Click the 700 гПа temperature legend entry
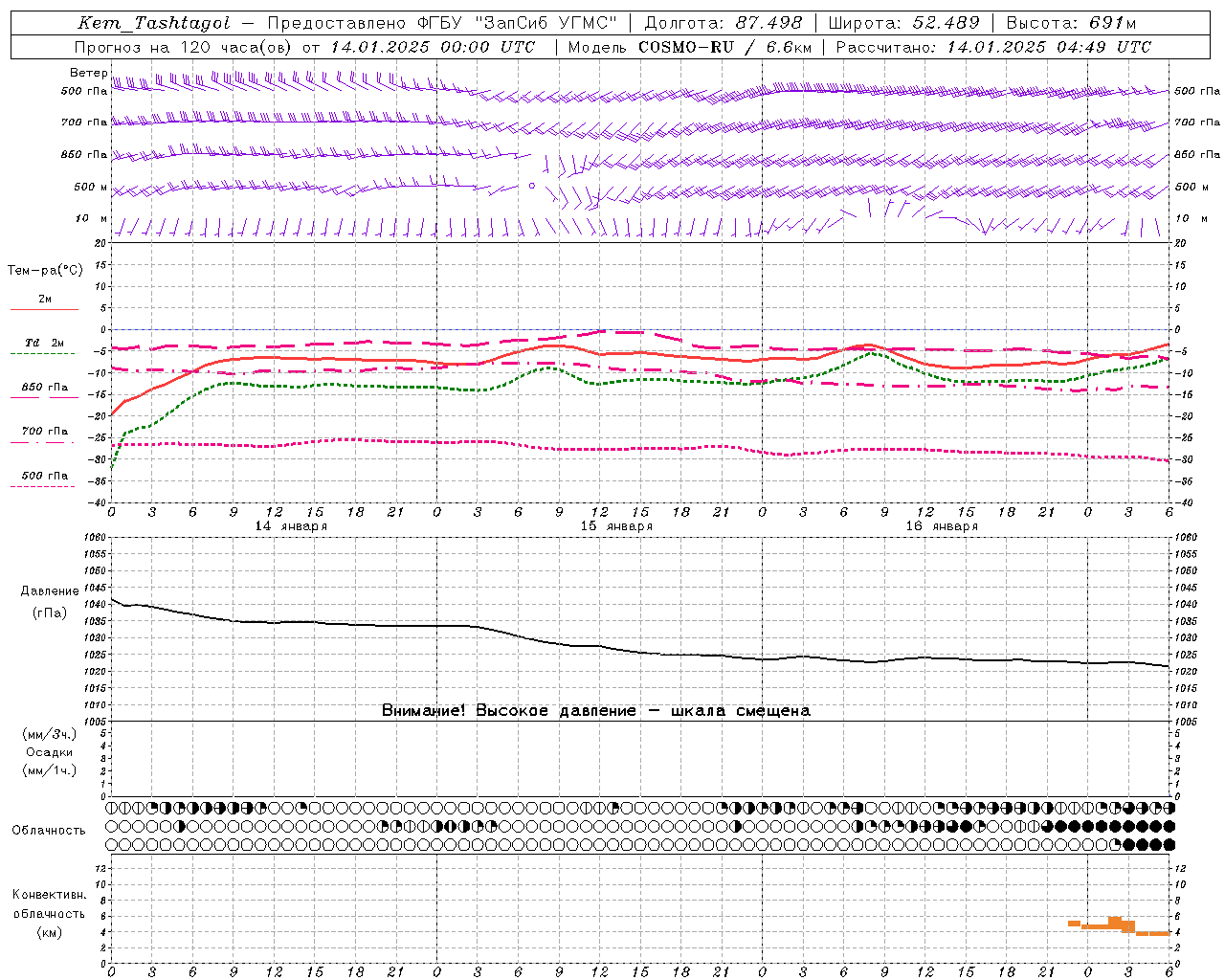This screenshot has width=1225, height=980. (x=45, y=432)
